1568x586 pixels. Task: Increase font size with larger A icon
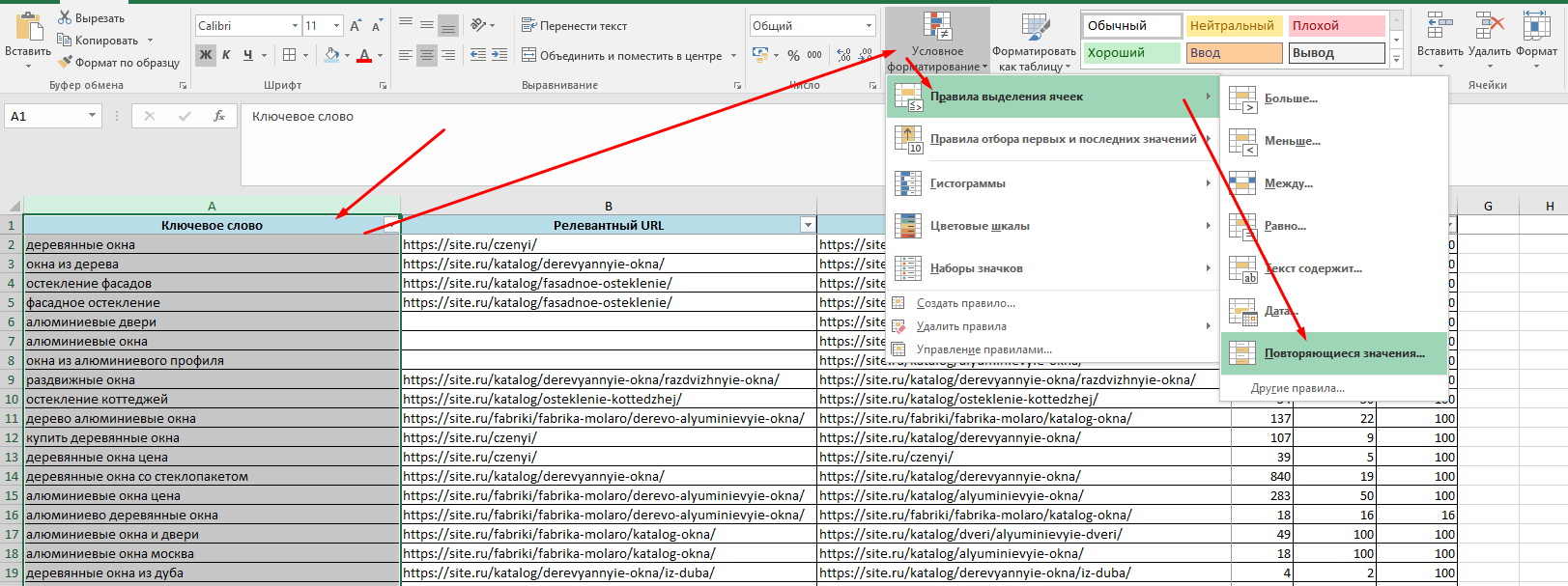pyautogui.click(x=356, y=26)
